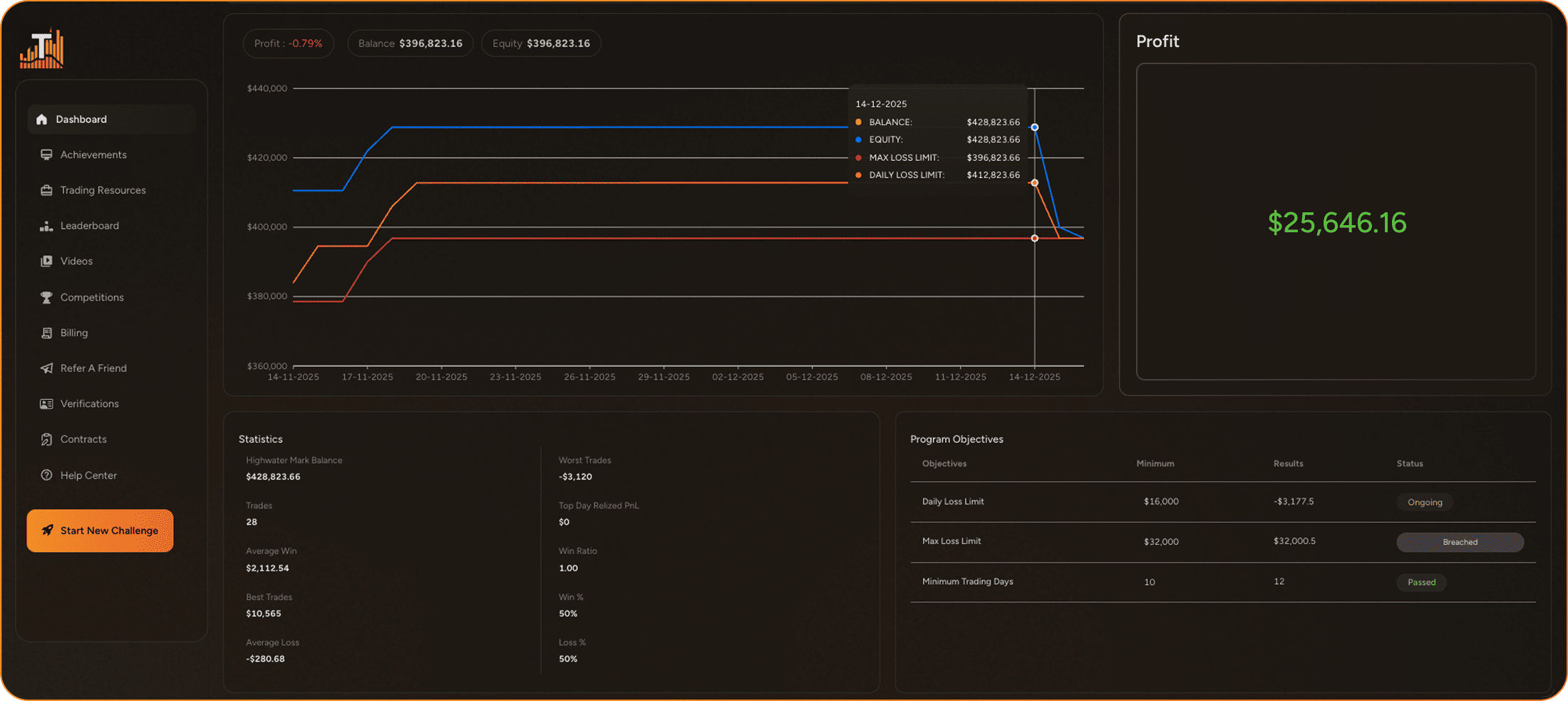
Task: Click the orange BALANCE legend dot in tooltip
Action: click(859, 122)
